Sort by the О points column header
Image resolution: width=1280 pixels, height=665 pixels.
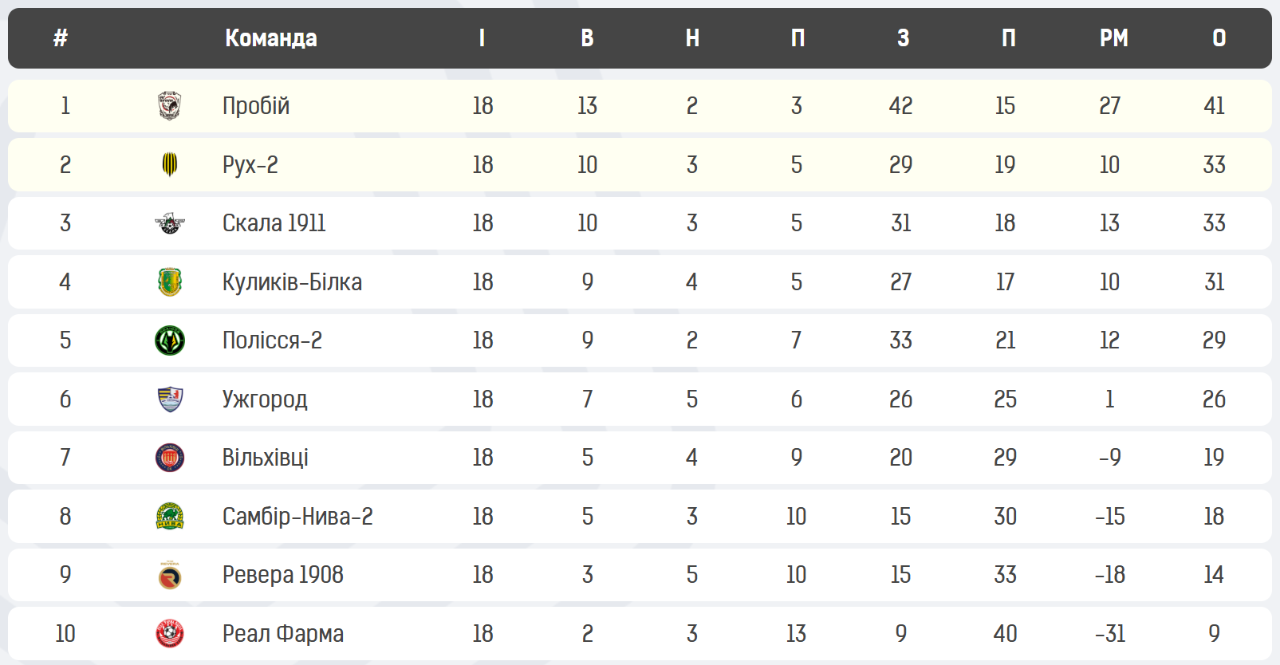(1219, 38)
